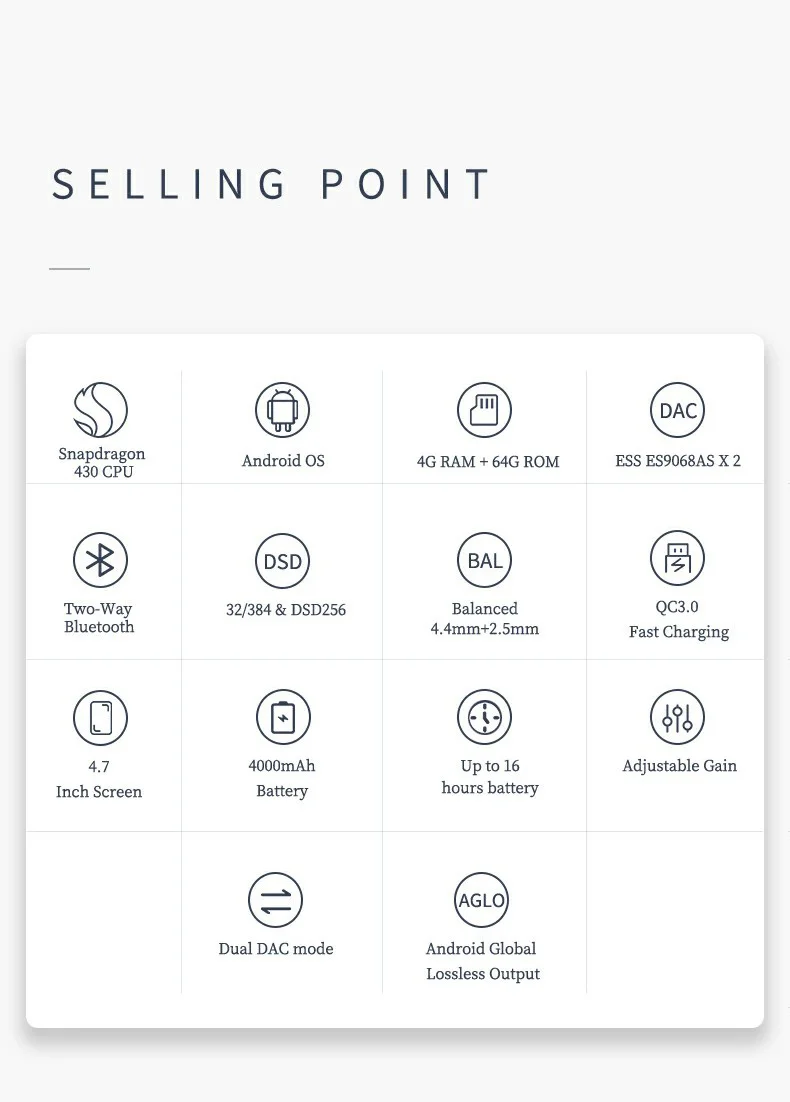Click the Balanced 4.4mm+2.5mm text
The image size is (790, 1102).
(x=485, y=619)
